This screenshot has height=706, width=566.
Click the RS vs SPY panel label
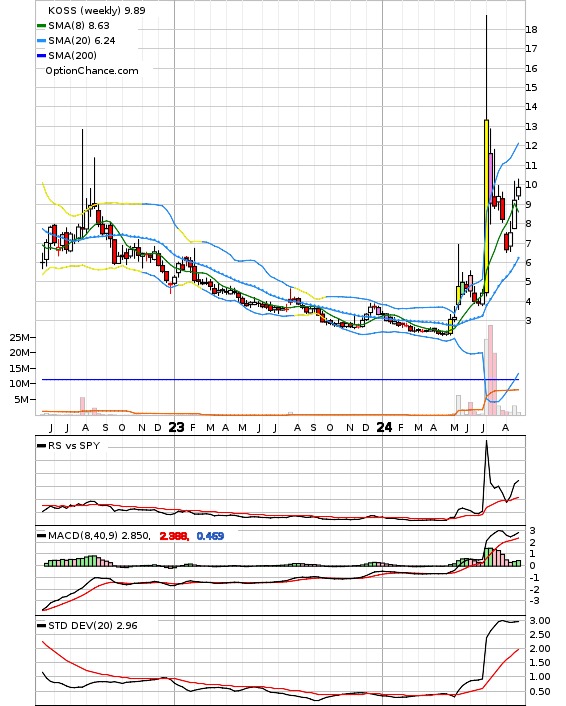coord(74,446)
